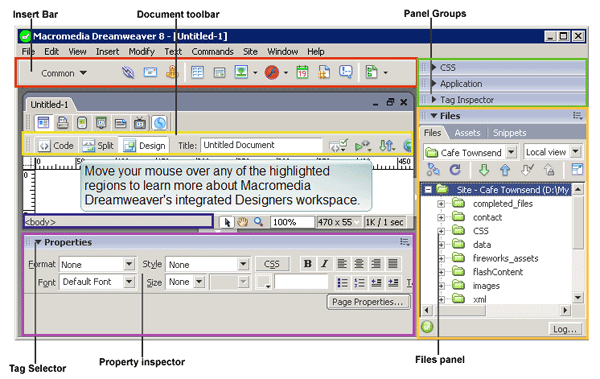Click the Title field Untitled Document
The height and width of the screenshot is (379, 600).
click(x=261, y=145)
